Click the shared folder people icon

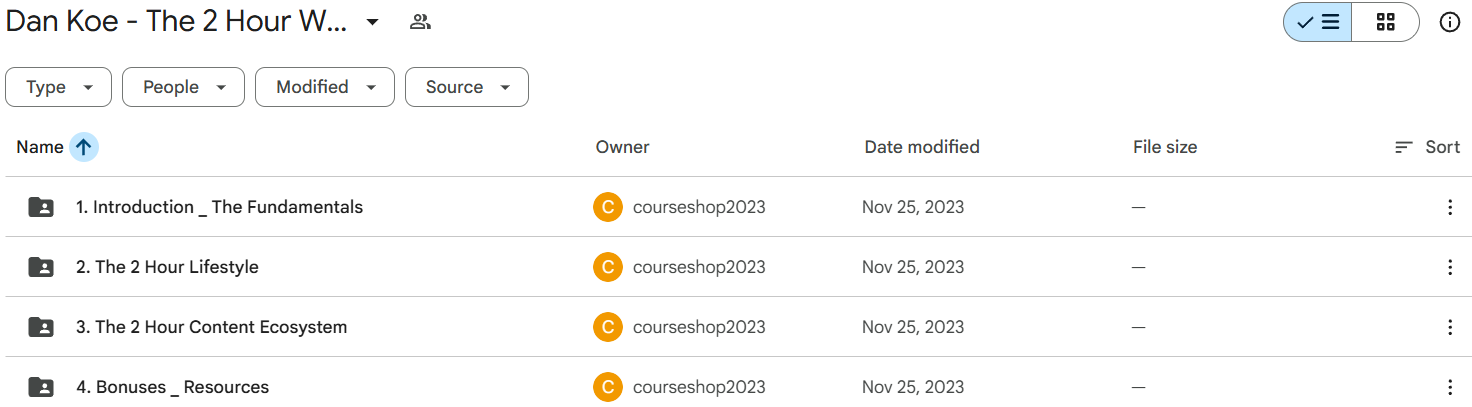[420, 22]
